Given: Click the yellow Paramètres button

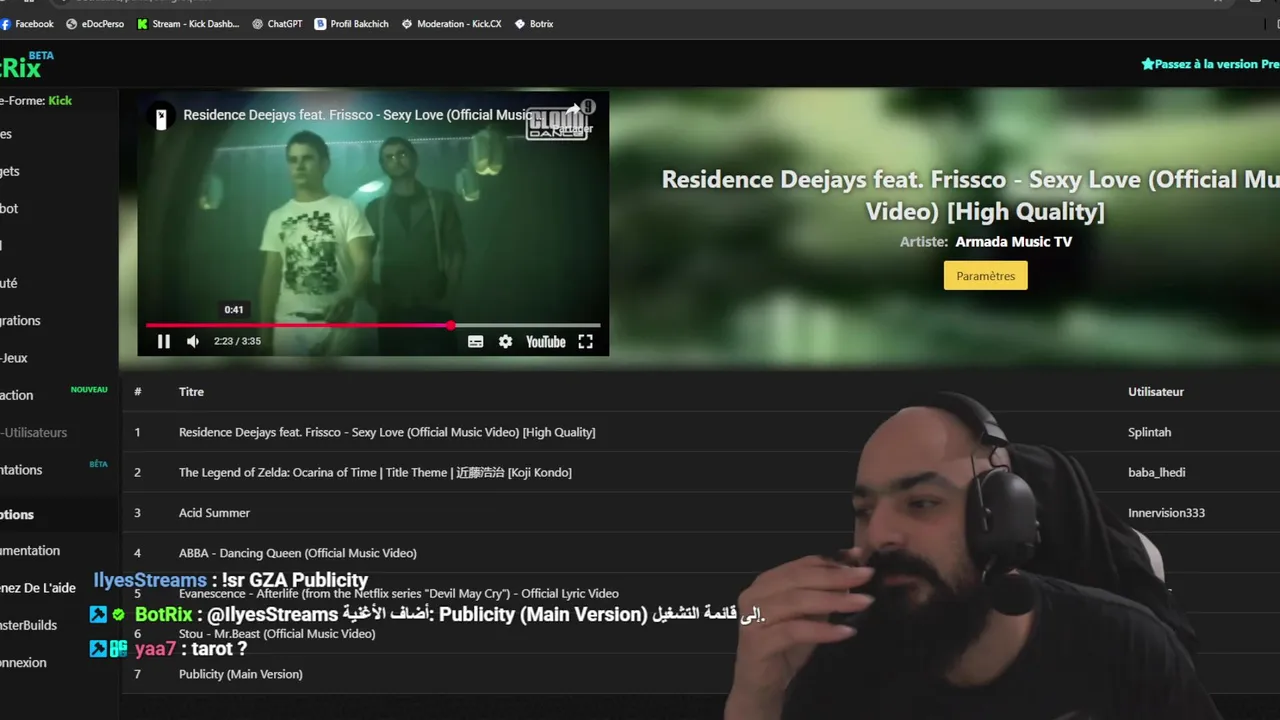Looking at the screenshot, I should [985, 276].
